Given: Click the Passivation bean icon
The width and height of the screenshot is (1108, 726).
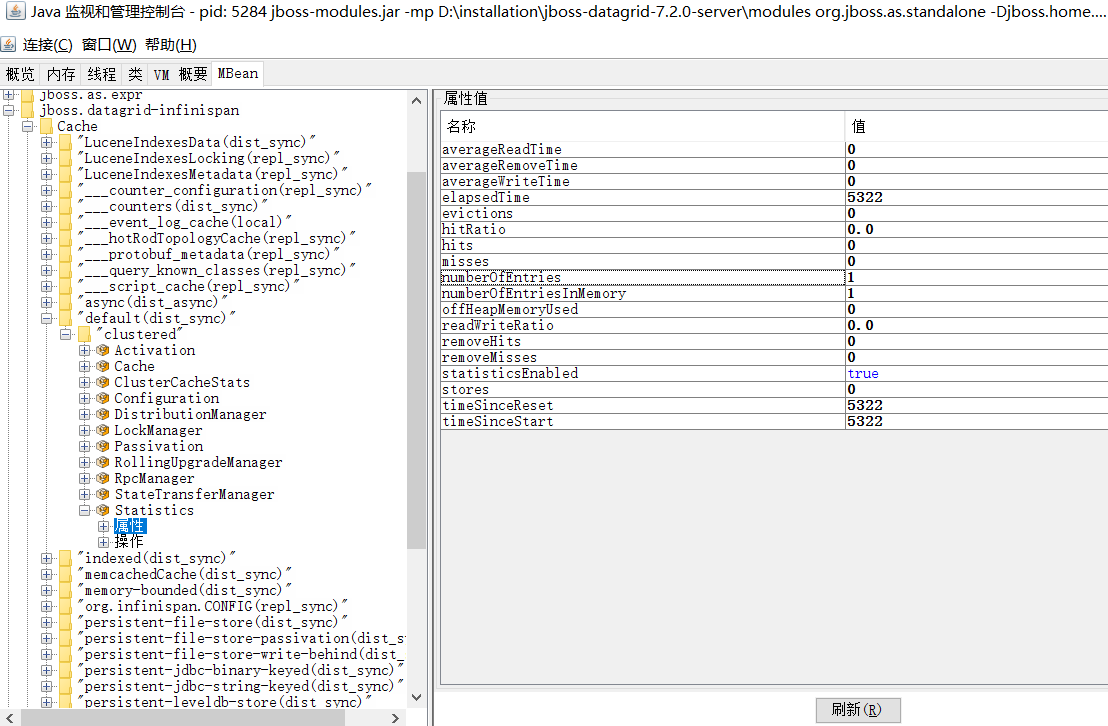Looking at the screenshot, I should click(102, 446).
